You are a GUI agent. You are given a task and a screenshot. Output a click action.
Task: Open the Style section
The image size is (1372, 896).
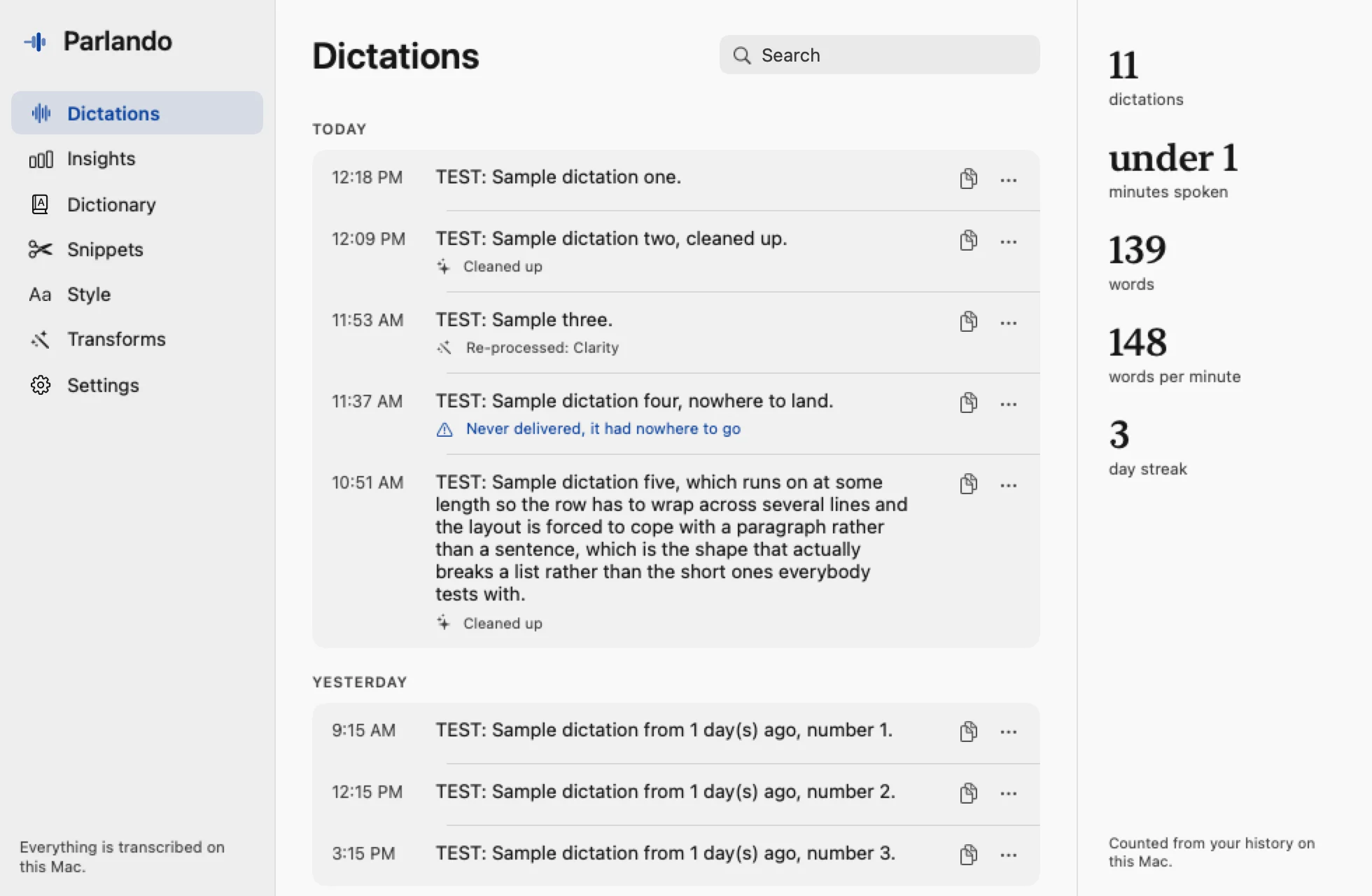coord(137,294)
